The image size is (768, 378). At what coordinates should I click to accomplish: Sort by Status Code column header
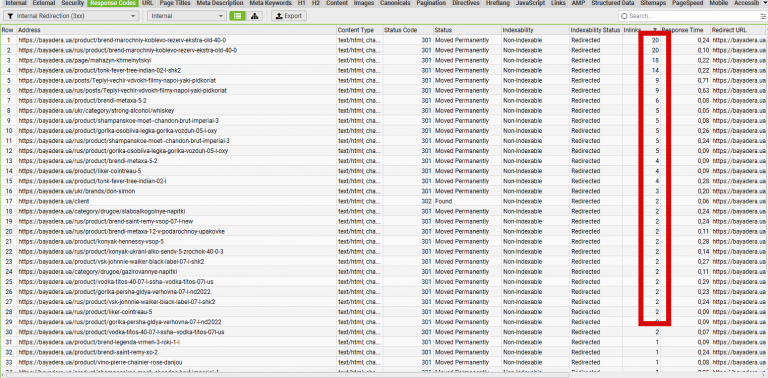pyautogui.click(x=408, y=30)
